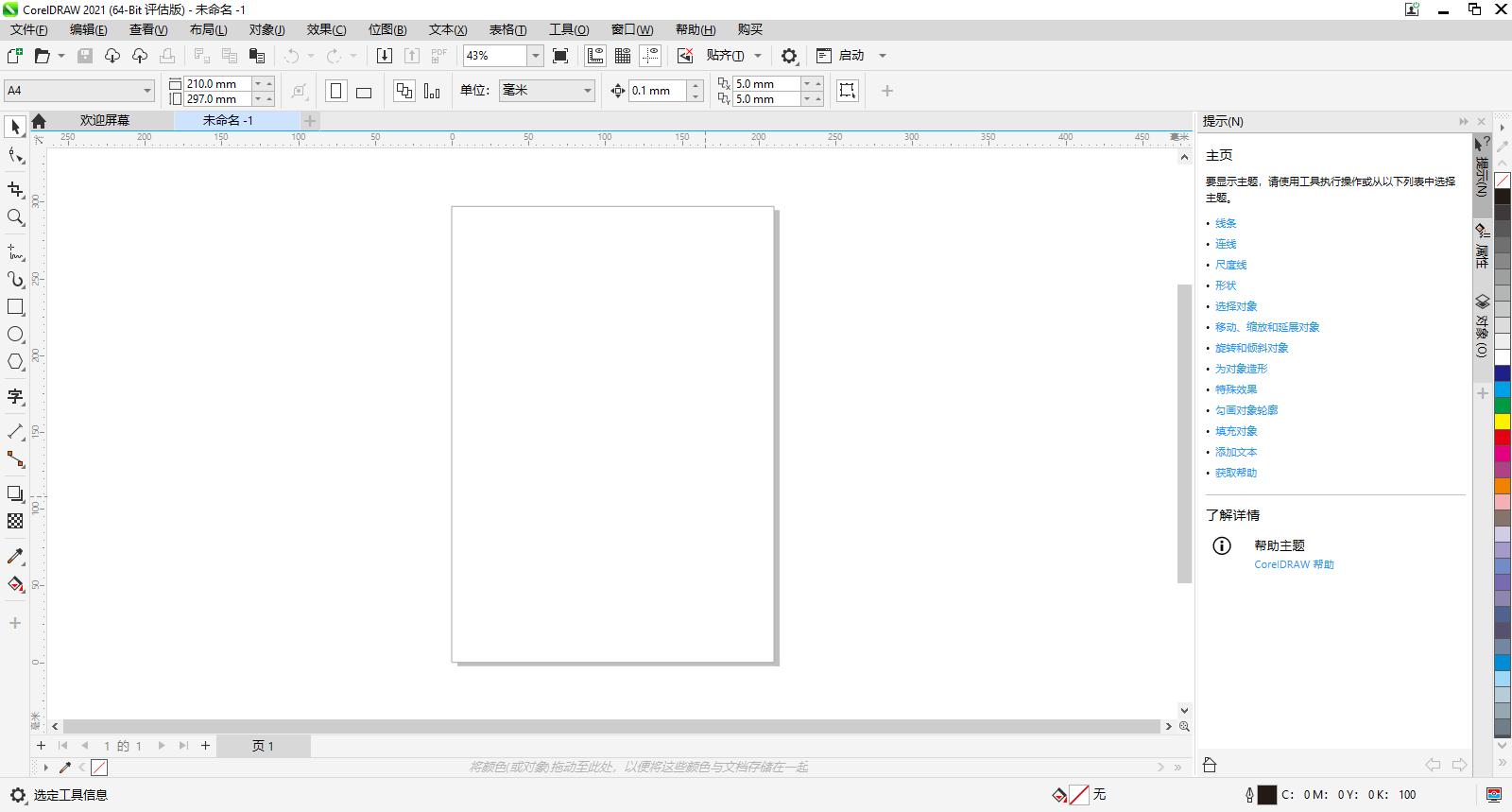Open the 效果(C) menu
The image size is (1512, 812).
(x=326, y=29)
